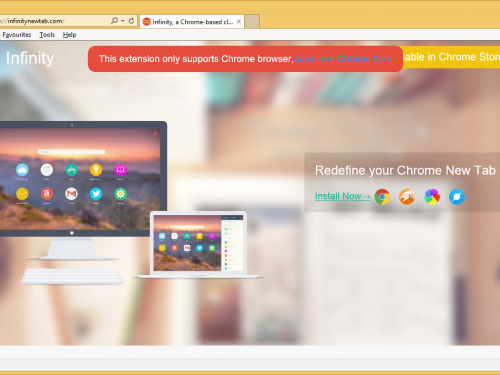500x375 pixels.
Task: Click the green settings gear on monitor
Action: (120, 194)
